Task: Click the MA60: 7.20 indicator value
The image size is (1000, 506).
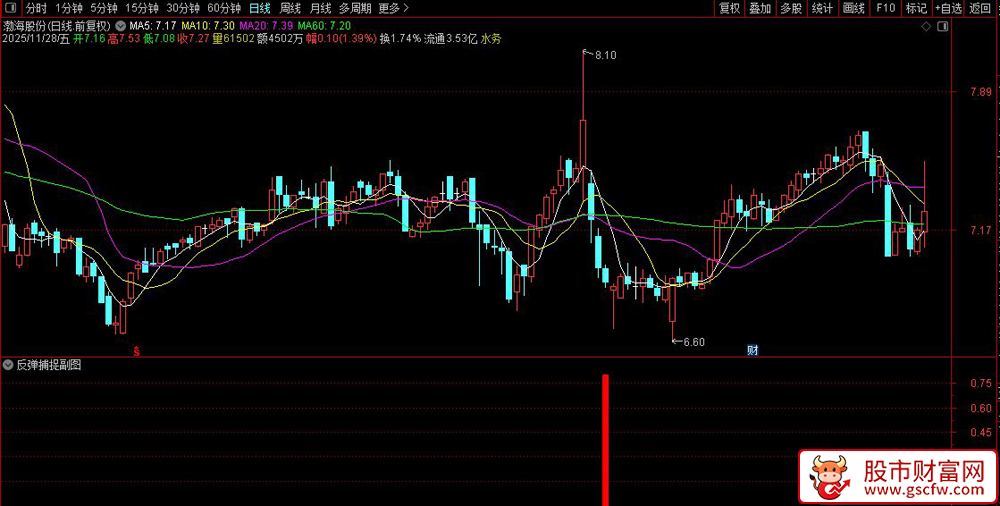Action: 324,26
